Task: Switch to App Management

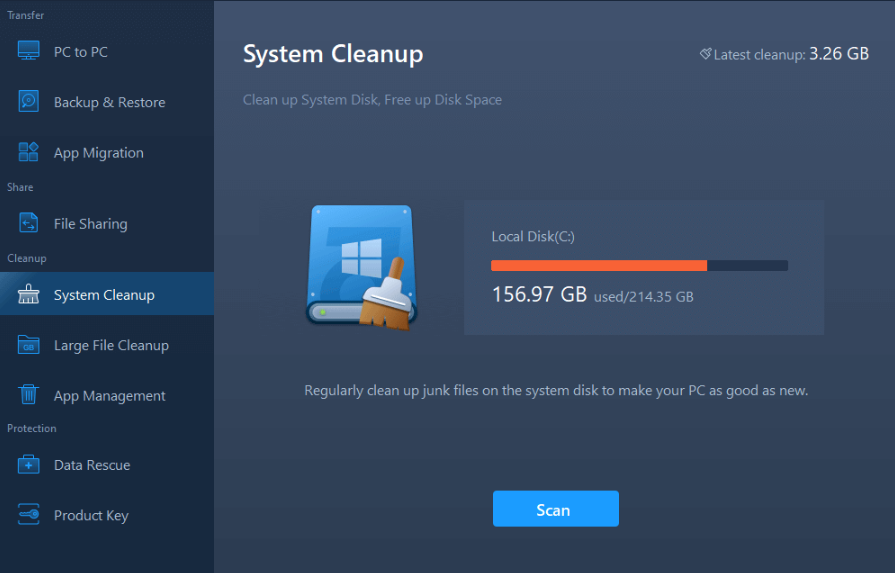Action: (110, 396)
